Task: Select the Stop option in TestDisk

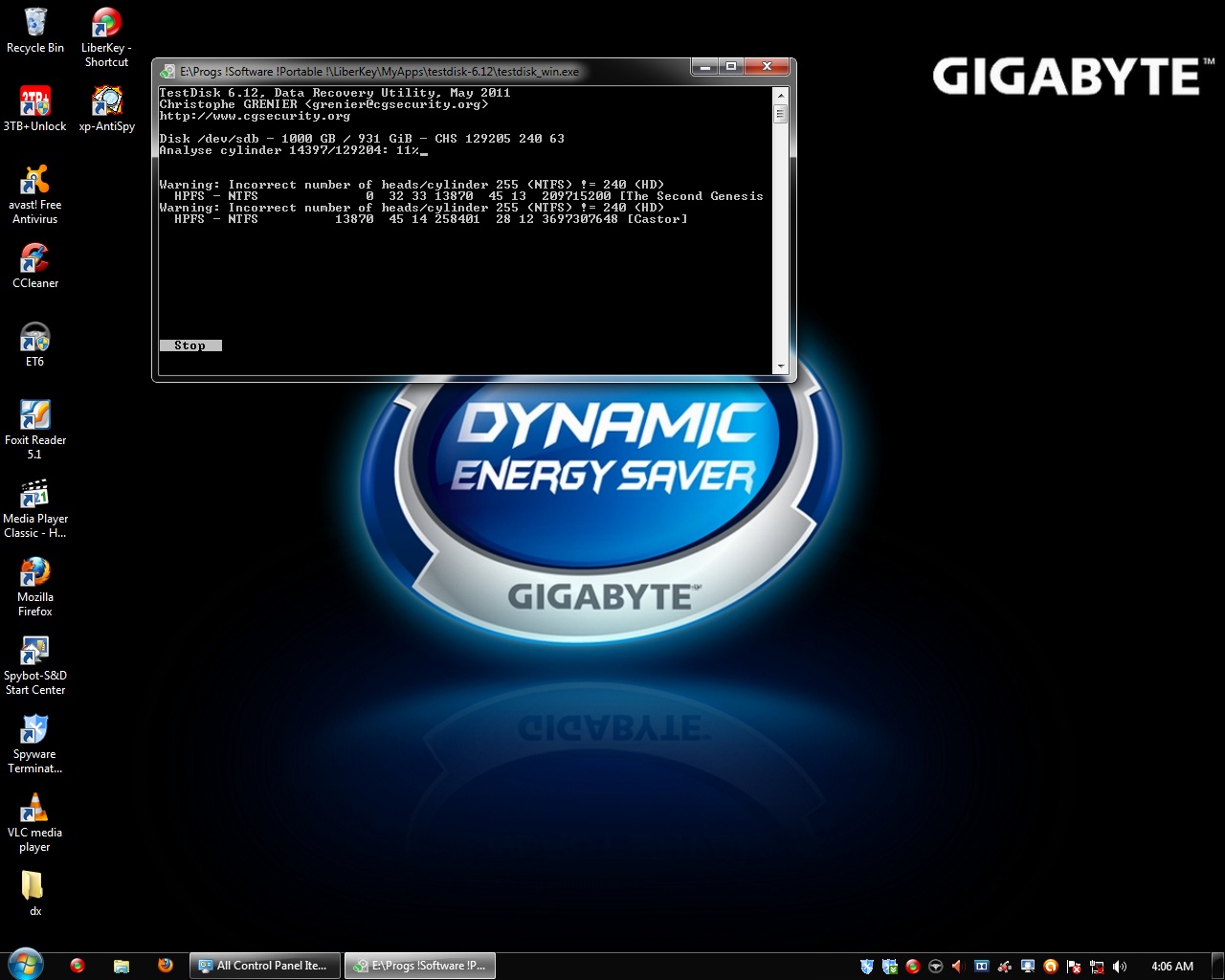Action: coord(190,345)
